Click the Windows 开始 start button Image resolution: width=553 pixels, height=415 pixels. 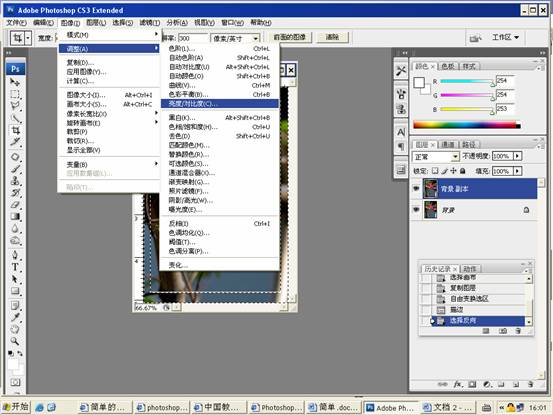click(16, 407)
